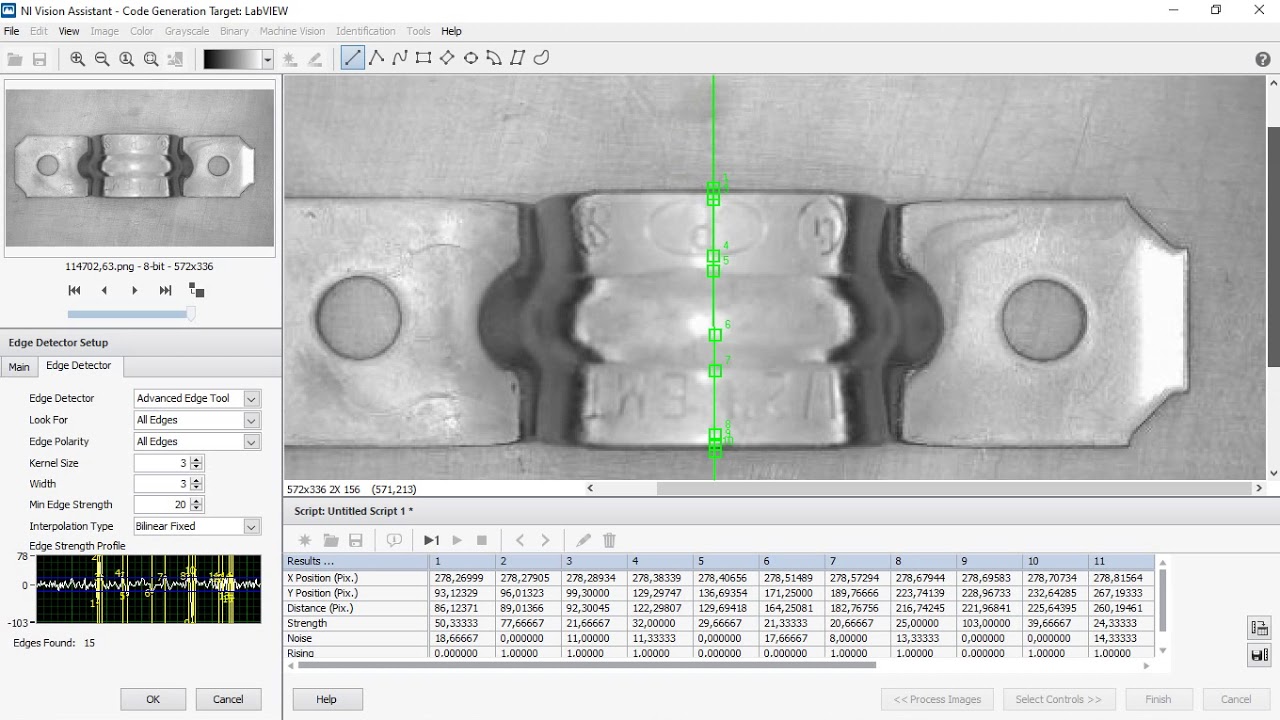Select the Oval ROI tool

pyautogui.click(x=470, y=58)
